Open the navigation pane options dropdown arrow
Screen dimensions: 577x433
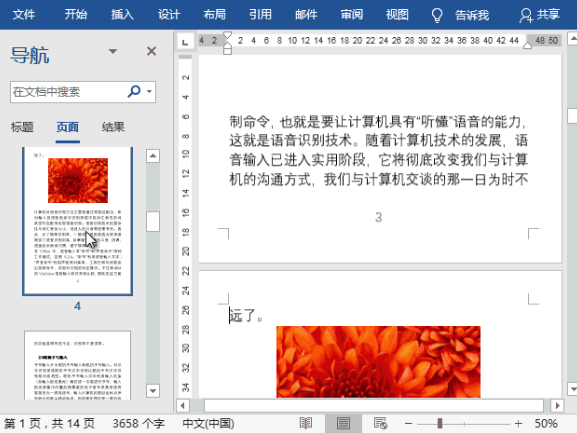pyautogui.click(x=113, y=51)
